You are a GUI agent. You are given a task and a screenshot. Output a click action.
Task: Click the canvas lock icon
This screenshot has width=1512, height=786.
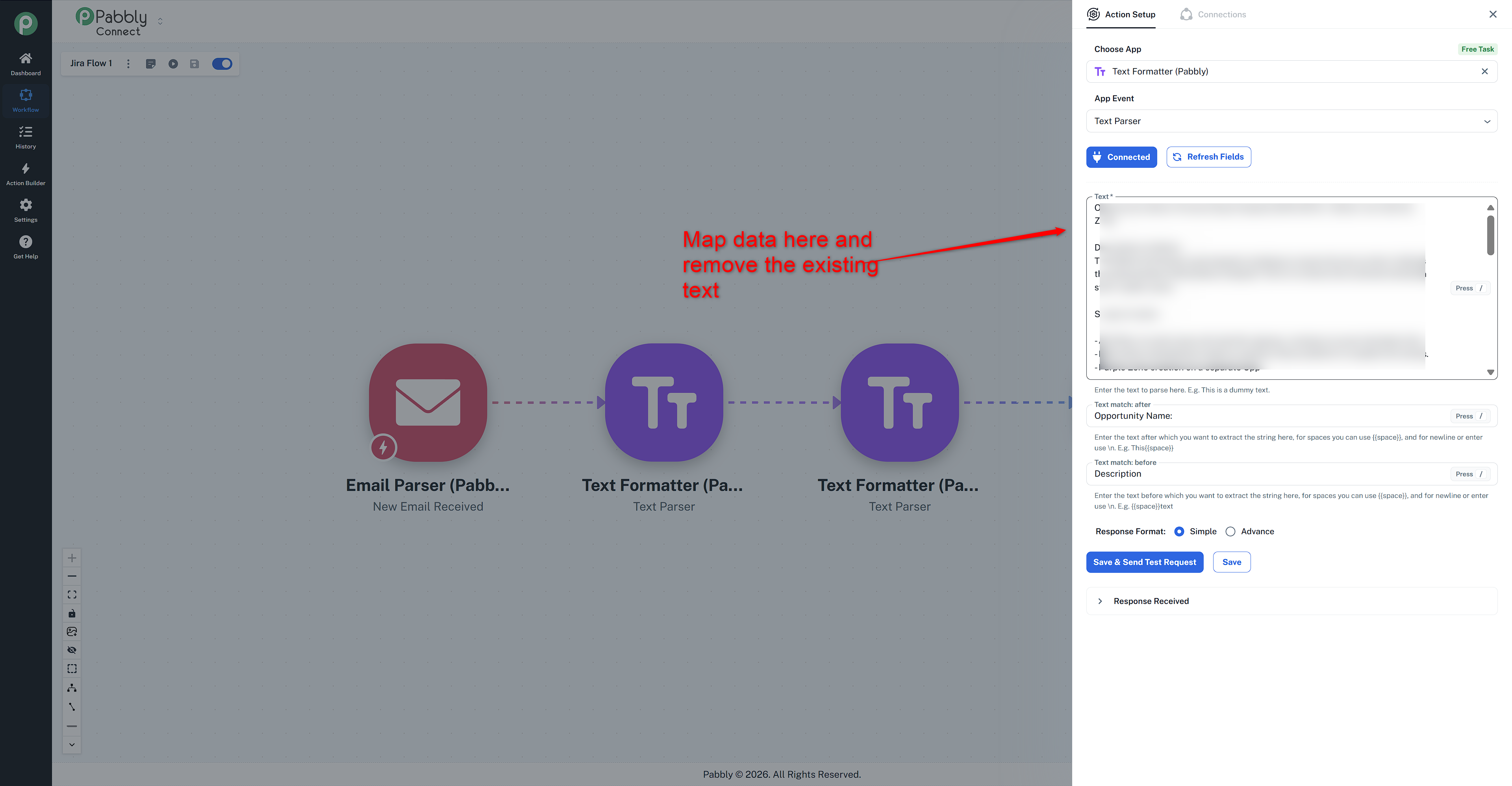(72, 613)
